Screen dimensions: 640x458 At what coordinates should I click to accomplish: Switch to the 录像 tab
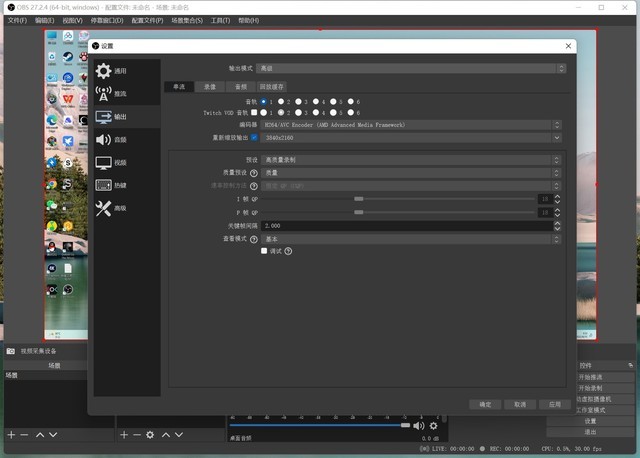point(210,87)
